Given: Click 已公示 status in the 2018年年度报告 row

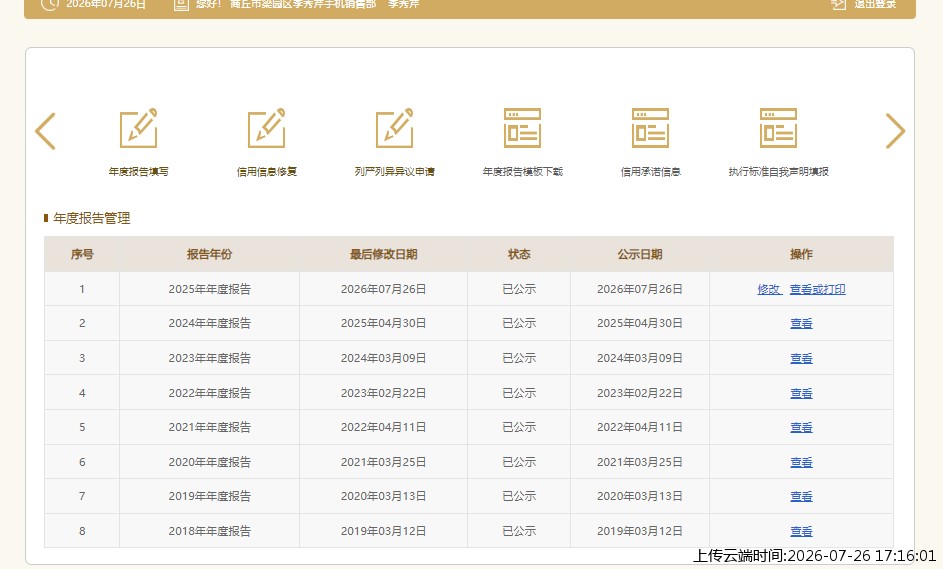Looking at the screenshot, I should pyautogui.click(x=519, y=532).
